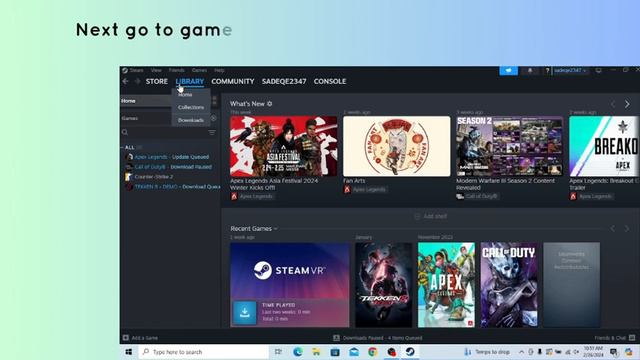Launch Microsoft Edge from taskbar
This screenshot has height=360, width=640.
(x=298, y=352)
